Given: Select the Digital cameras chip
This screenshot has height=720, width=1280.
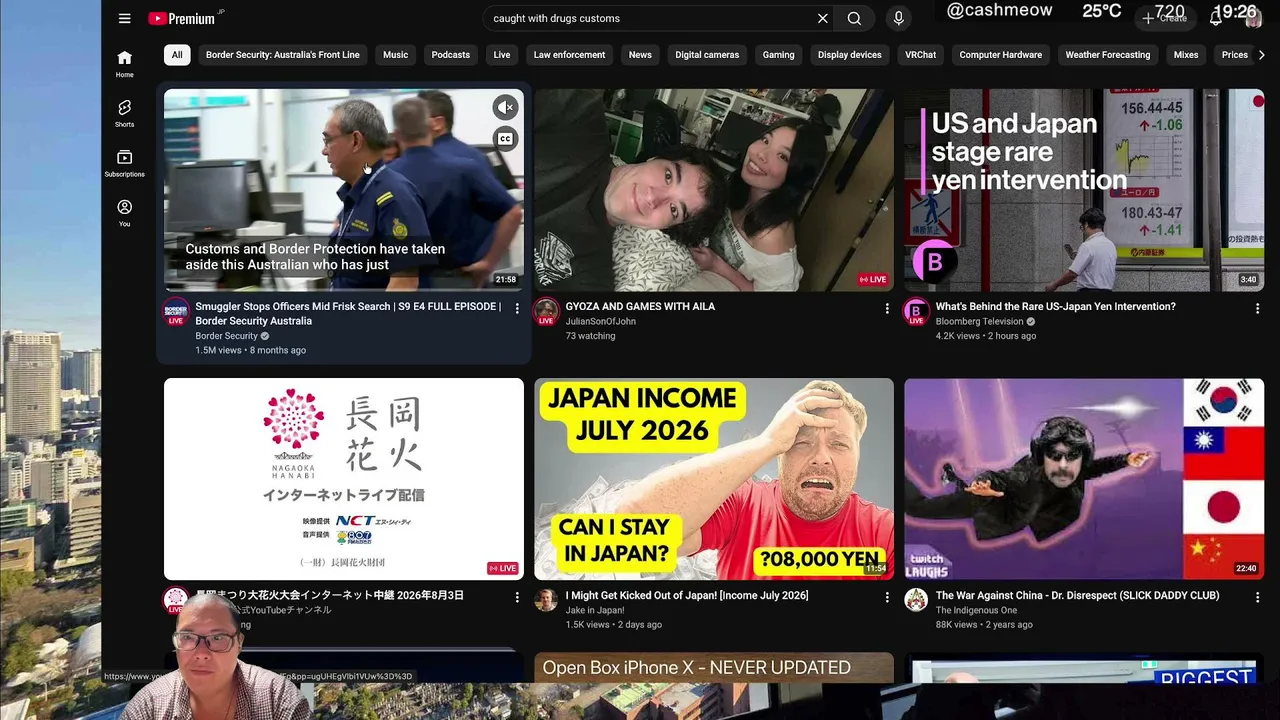Looking at the screenshot, I should [707, 55].
